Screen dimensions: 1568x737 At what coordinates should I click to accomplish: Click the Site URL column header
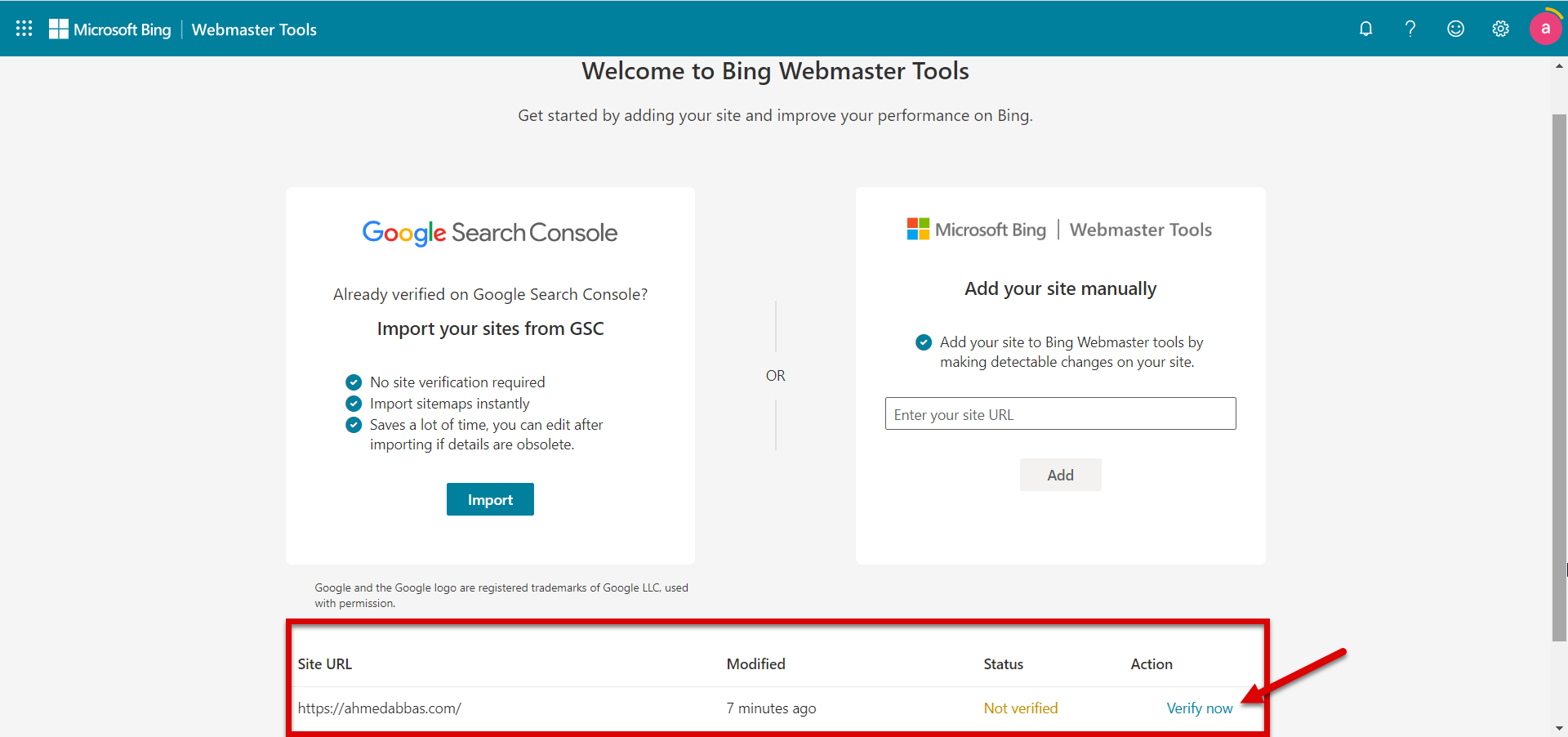pos(325,664)
